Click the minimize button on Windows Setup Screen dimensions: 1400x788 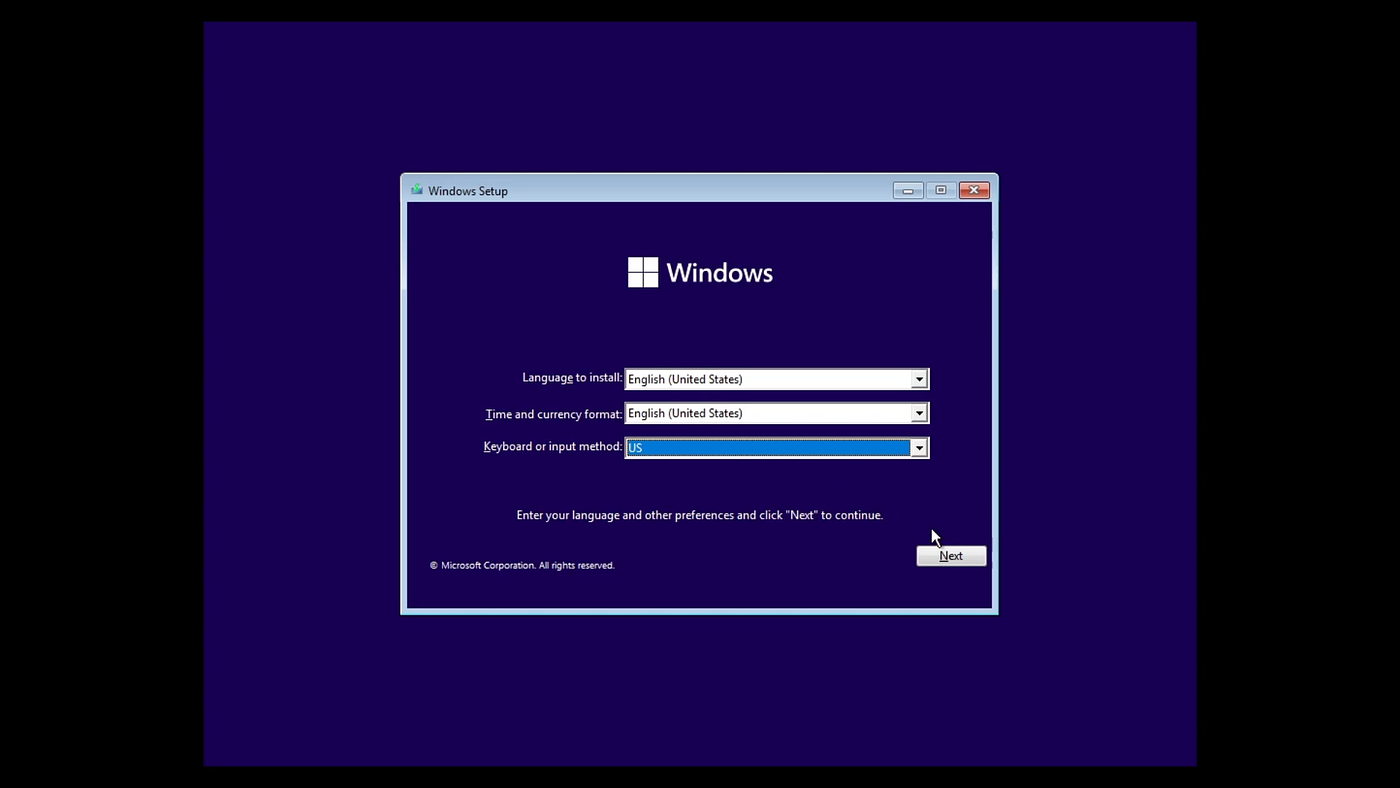(907, 189)
